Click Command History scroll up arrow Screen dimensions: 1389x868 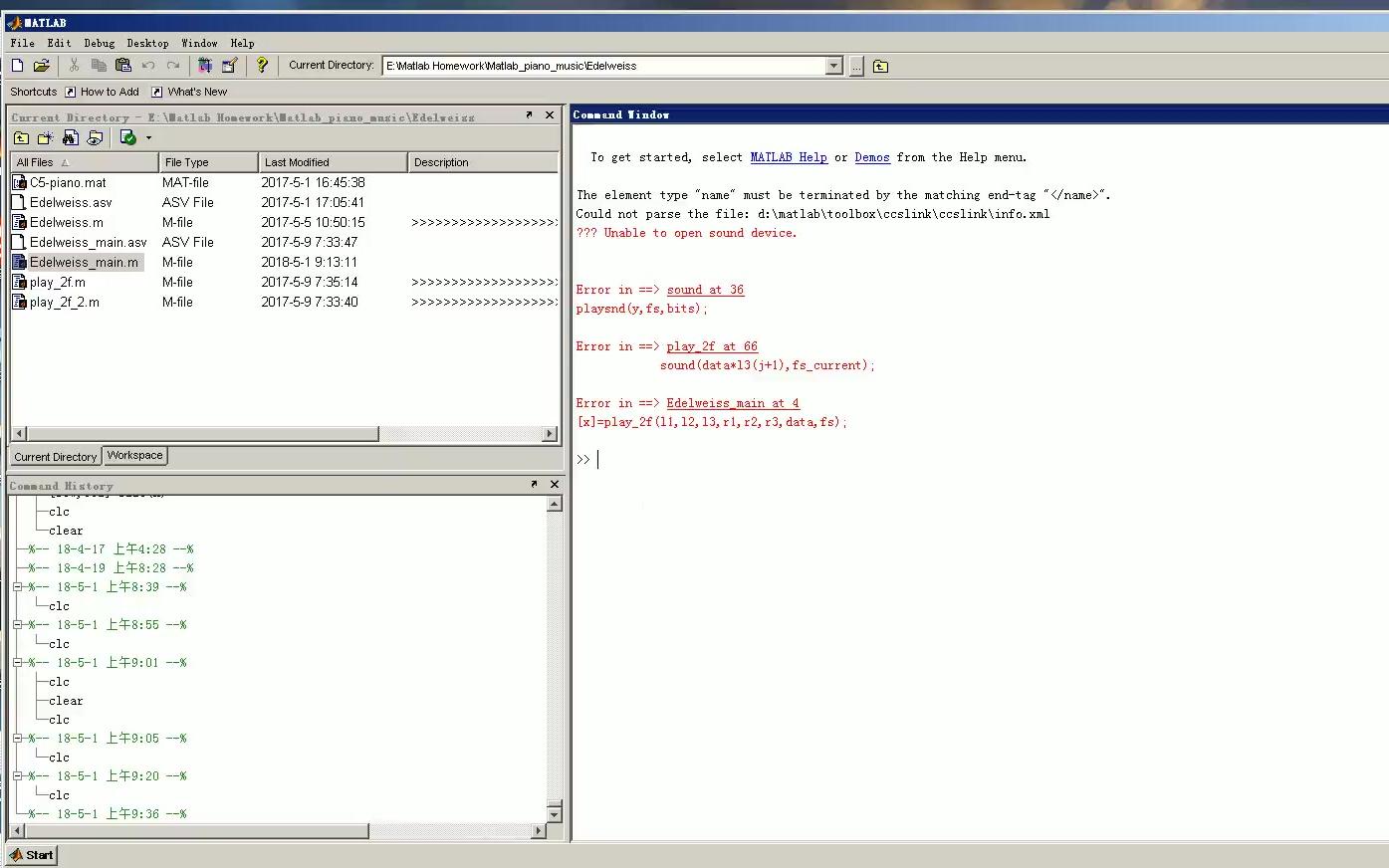tap(555, 504)
